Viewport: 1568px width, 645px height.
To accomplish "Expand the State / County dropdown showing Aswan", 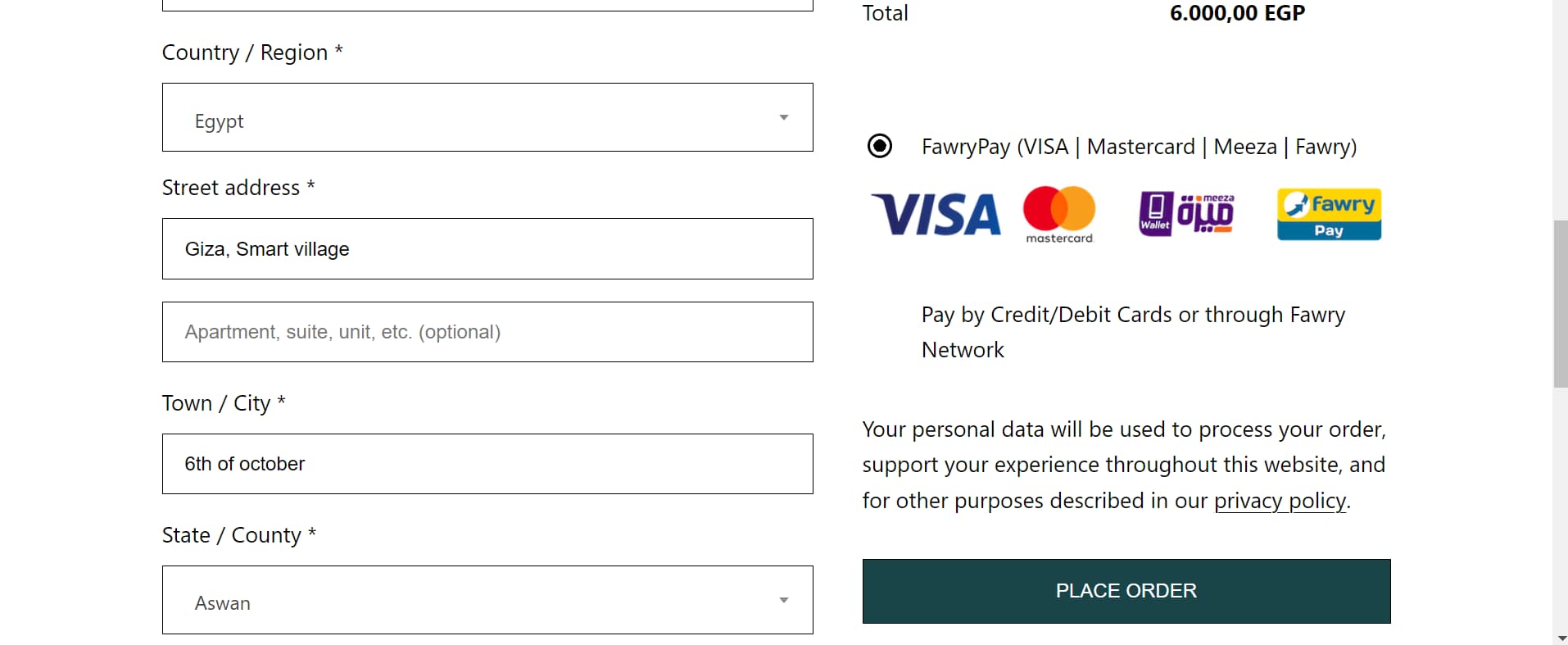I will pos(487,600).
